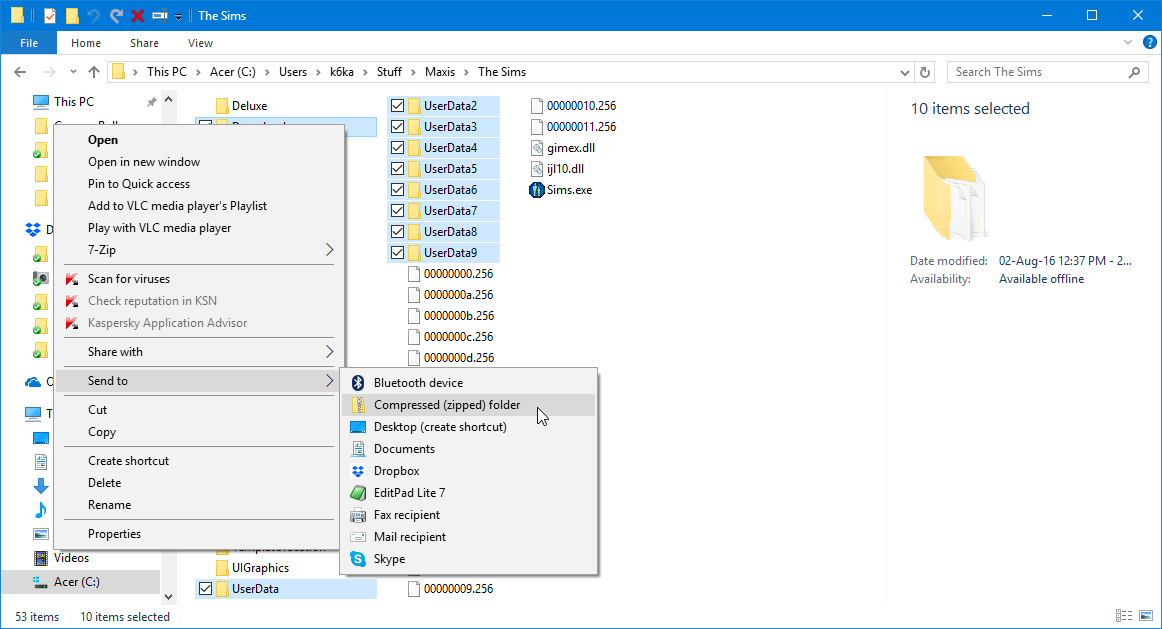Uncheck the UserData5 folder checkbox
1162x629 pixels.
coord(397,169)
